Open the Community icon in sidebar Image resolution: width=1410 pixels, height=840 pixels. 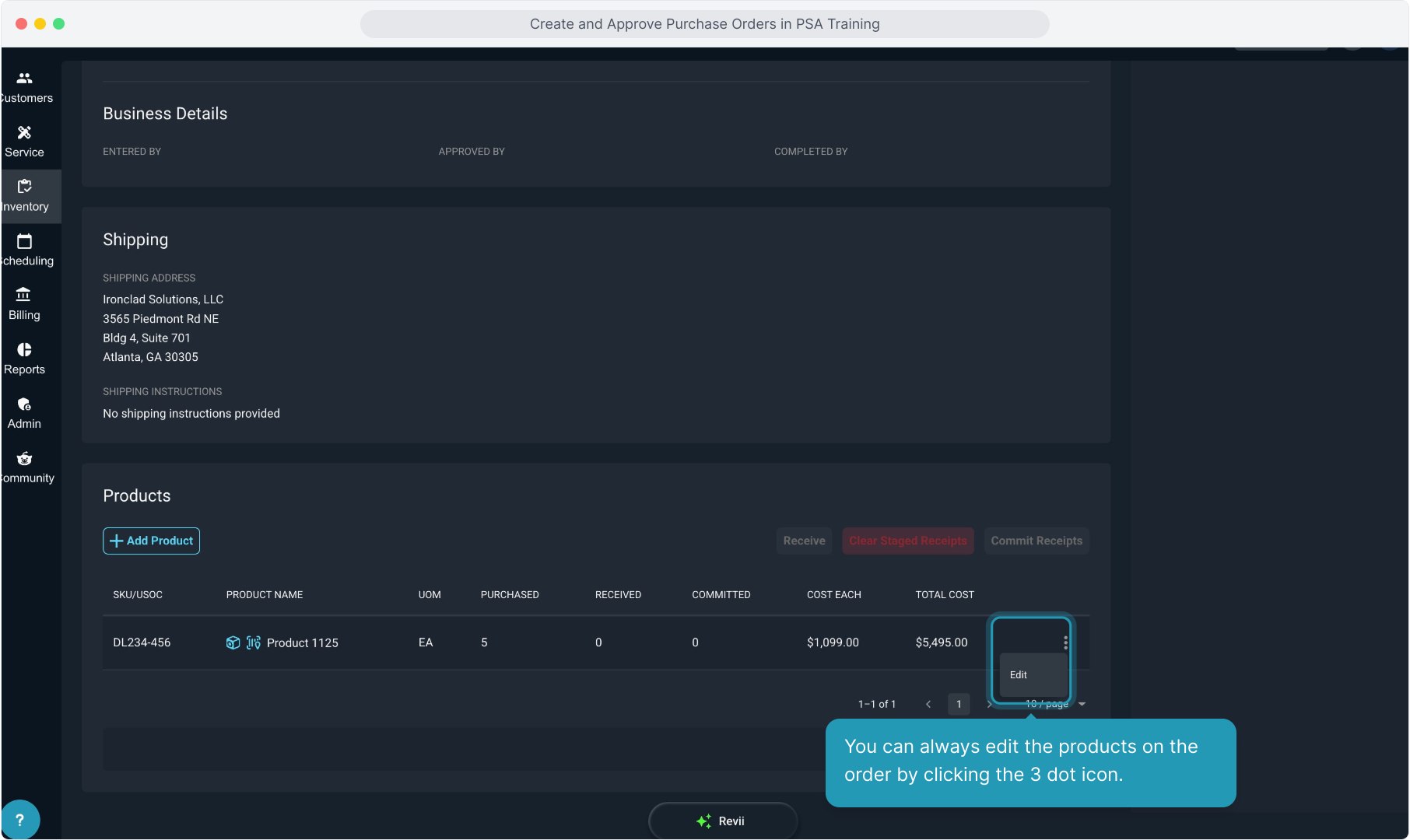(x=25, y=459)
